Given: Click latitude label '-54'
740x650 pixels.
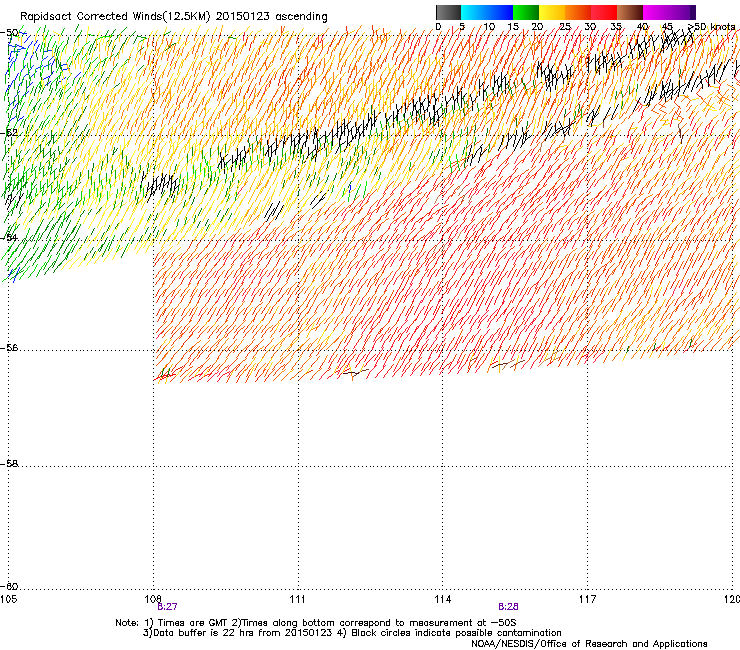Looking at the screenshot, I should coord(9,237).
